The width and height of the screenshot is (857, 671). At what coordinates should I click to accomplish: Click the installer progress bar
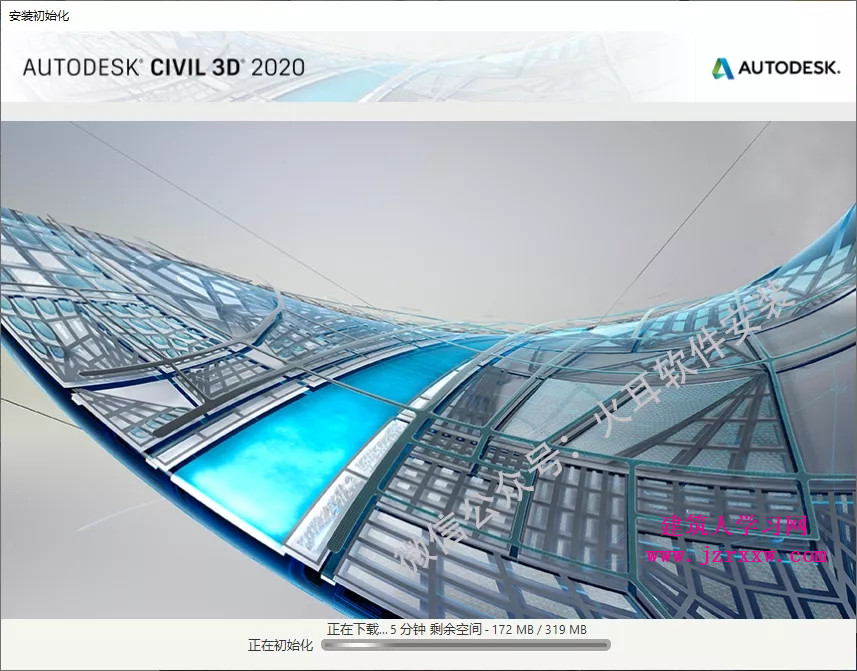466,645
